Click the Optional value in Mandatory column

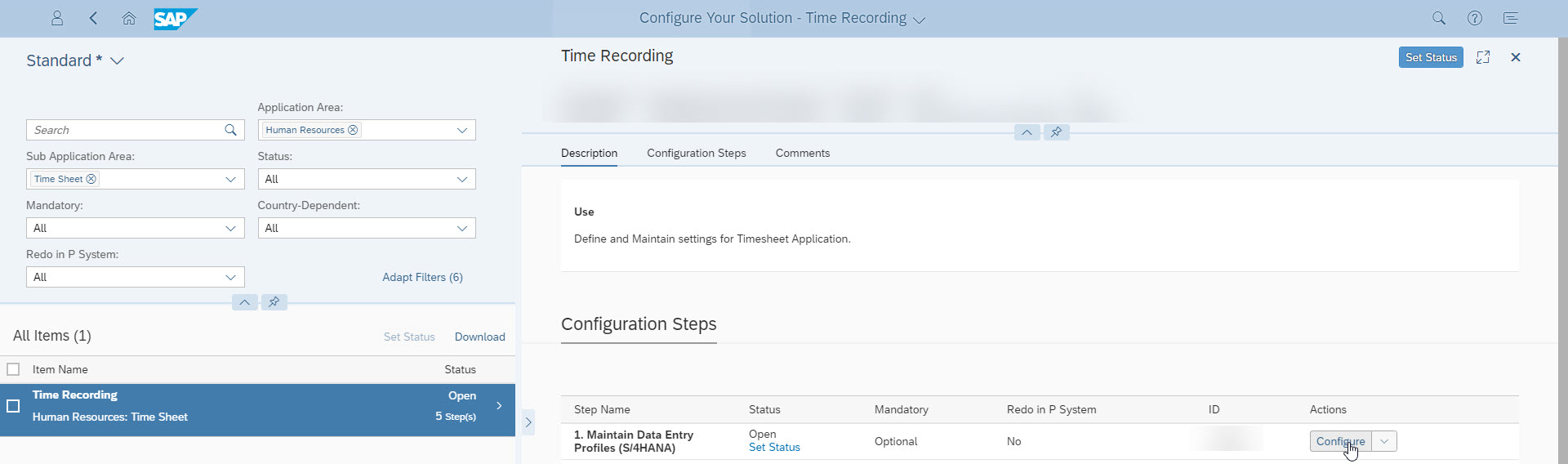click(896, 441)
